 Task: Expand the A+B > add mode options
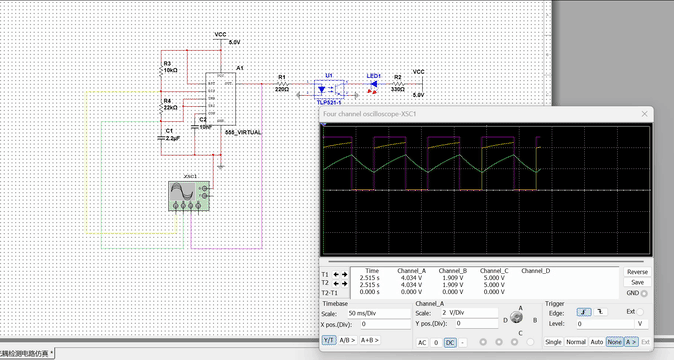point(370,340)
